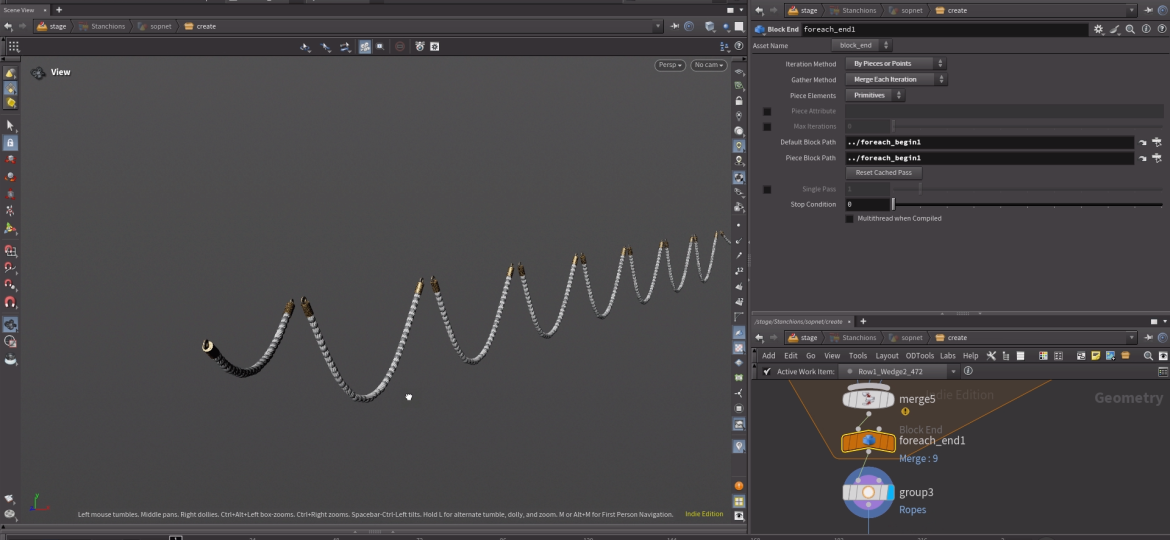Adjust the Stop Condition slider
The image size is (1170, 540).
point(894,204)
